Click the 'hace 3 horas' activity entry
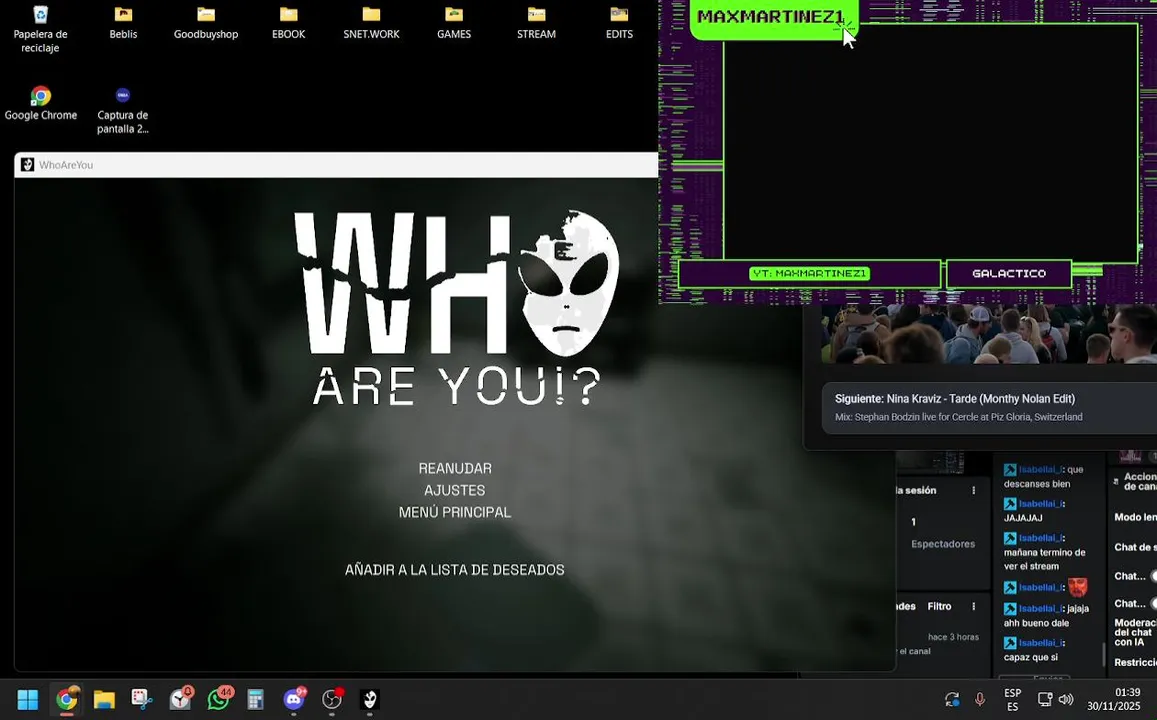The height and width of the screenshot is (720, 1157). click(x=953, y=637)
